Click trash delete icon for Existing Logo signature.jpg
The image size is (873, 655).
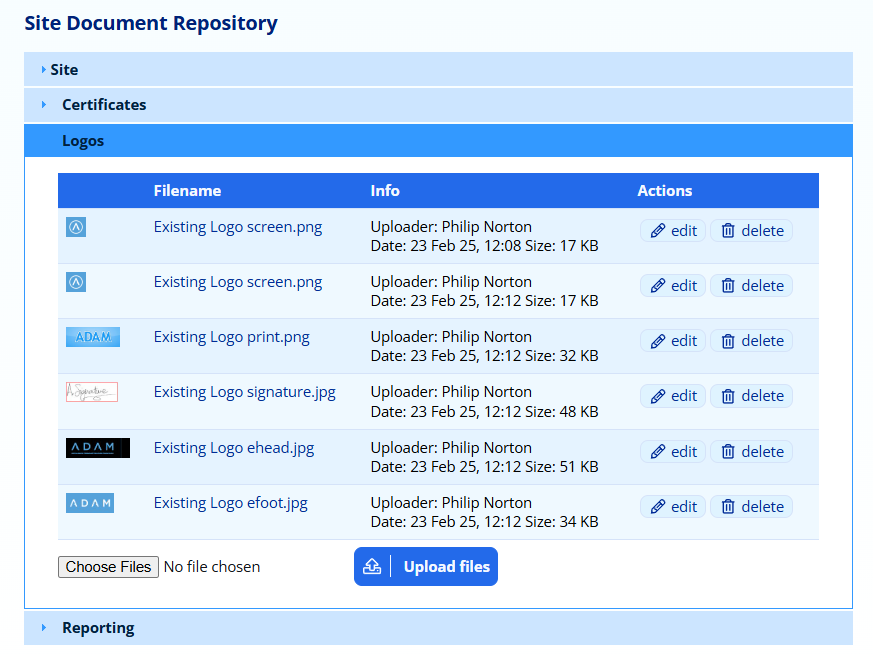728,396
